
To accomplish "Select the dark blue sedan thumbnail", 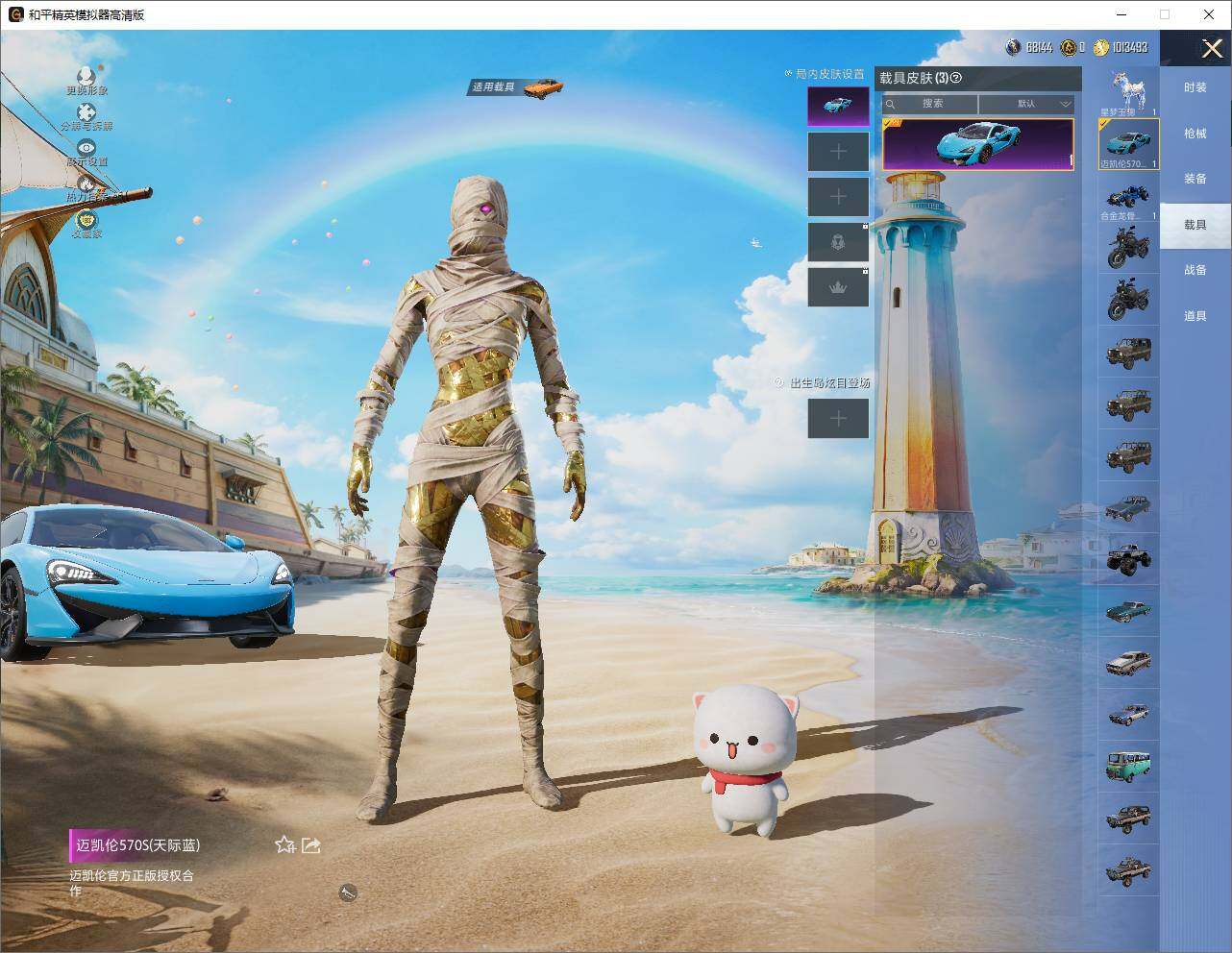I will (1128, 507).
